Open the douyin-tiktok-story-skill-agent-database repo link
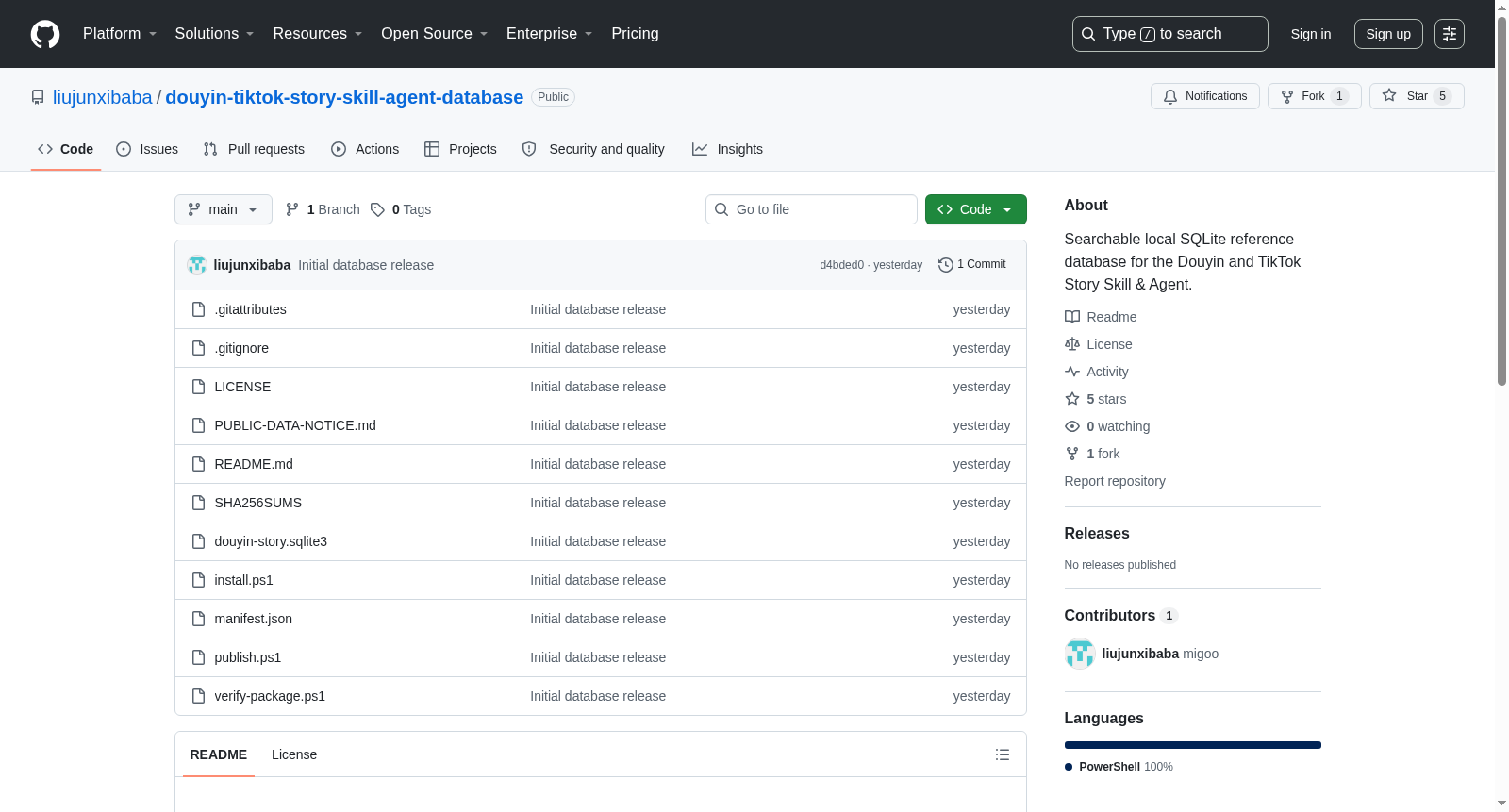1509x812 pixels. click(x=344, y=97)
